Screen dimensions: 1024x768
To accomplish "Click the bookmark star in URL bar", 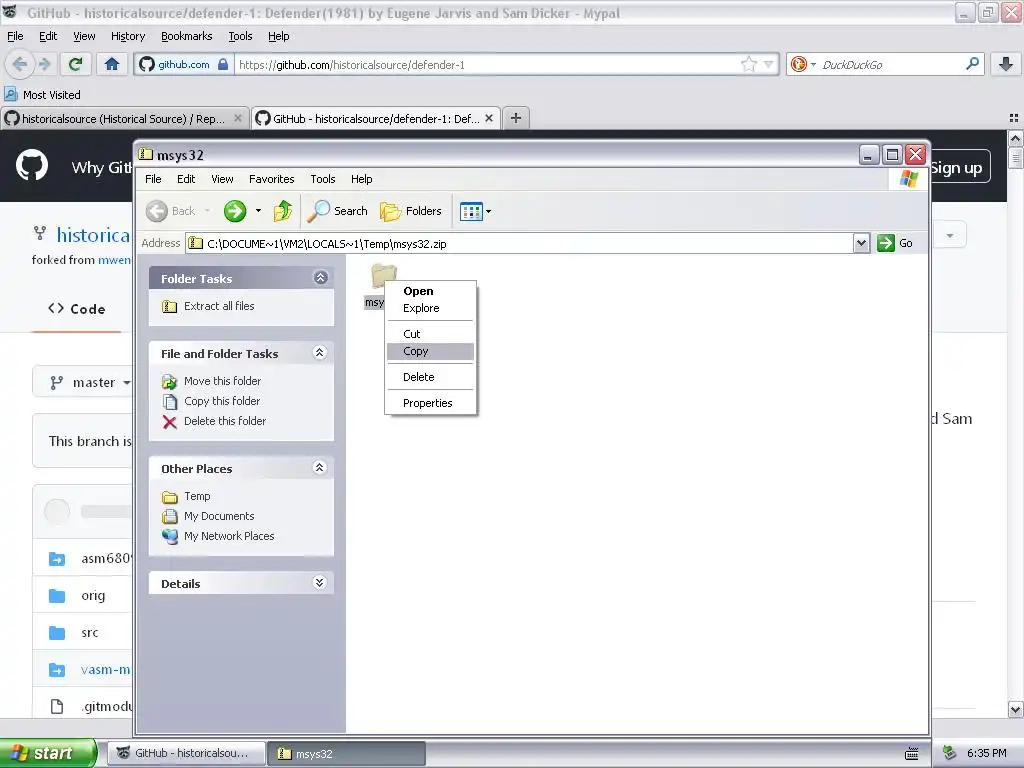I will click(748, 64).
